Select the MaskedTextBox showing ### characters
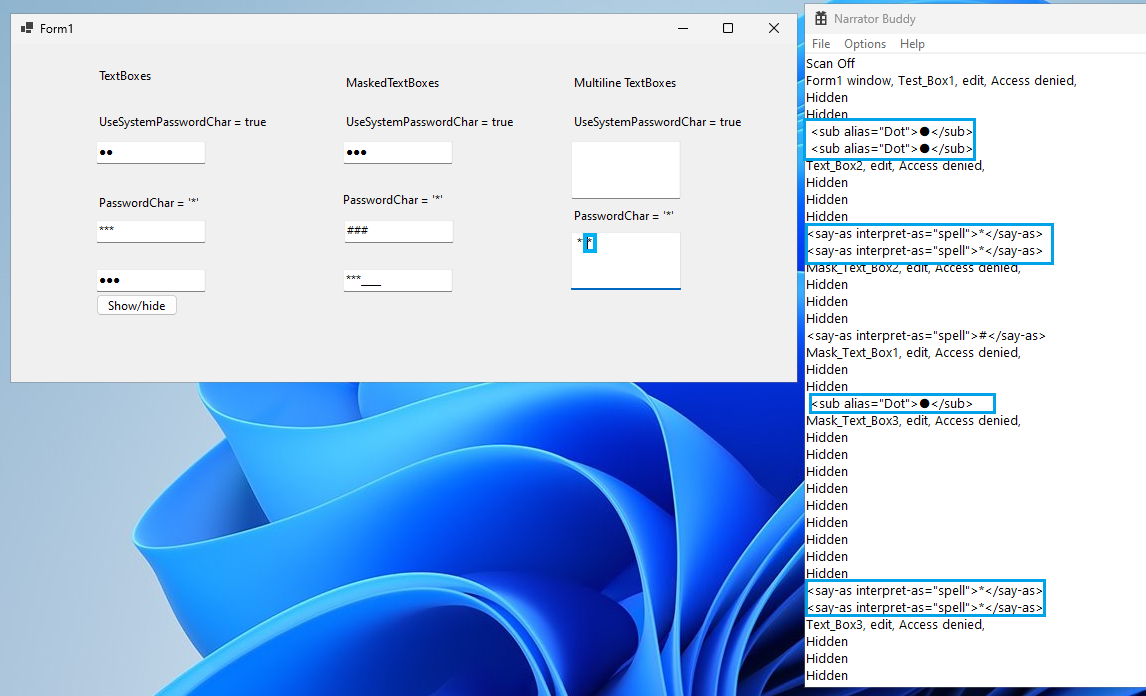The height and width of the screenshot is (696, 1146). [x=397, y=229]
